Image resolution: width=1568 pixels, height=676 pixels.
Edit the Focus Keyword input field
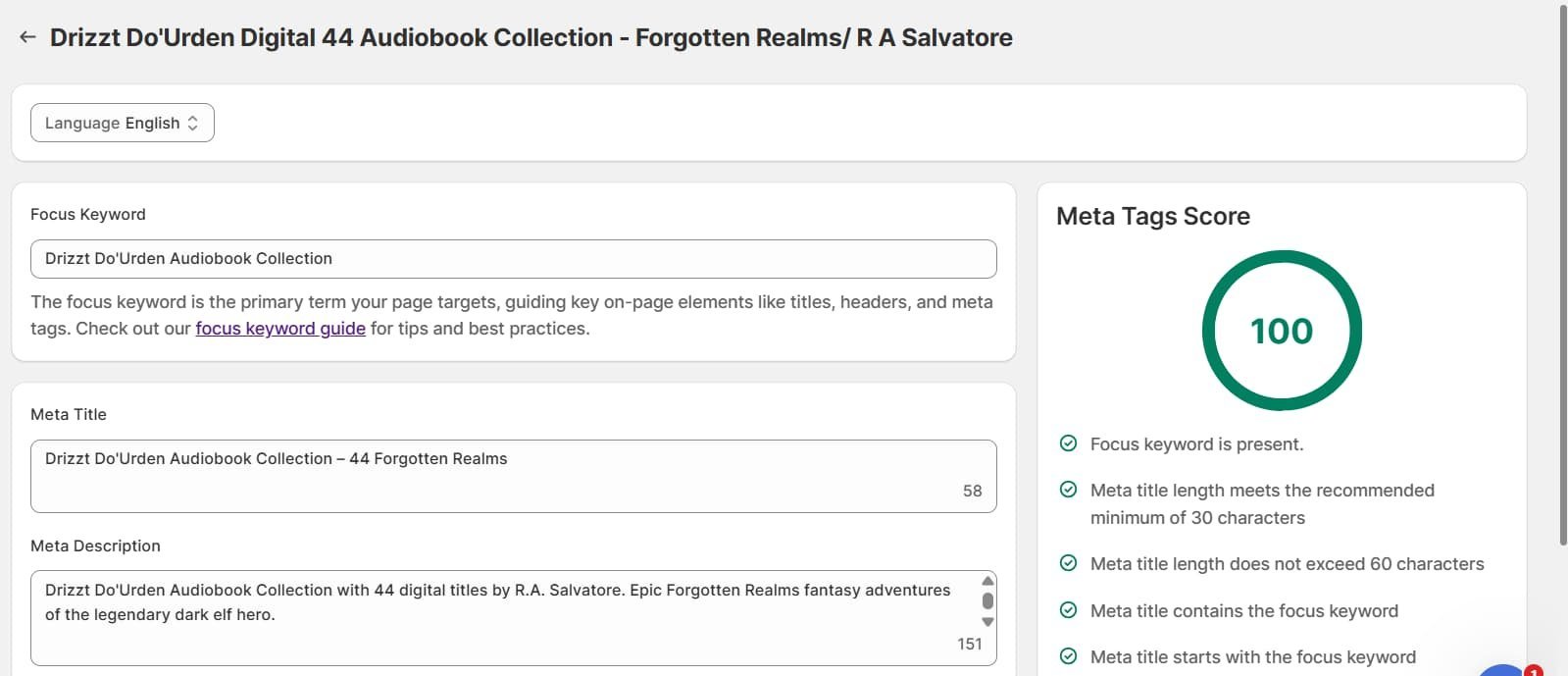[514, 259]
